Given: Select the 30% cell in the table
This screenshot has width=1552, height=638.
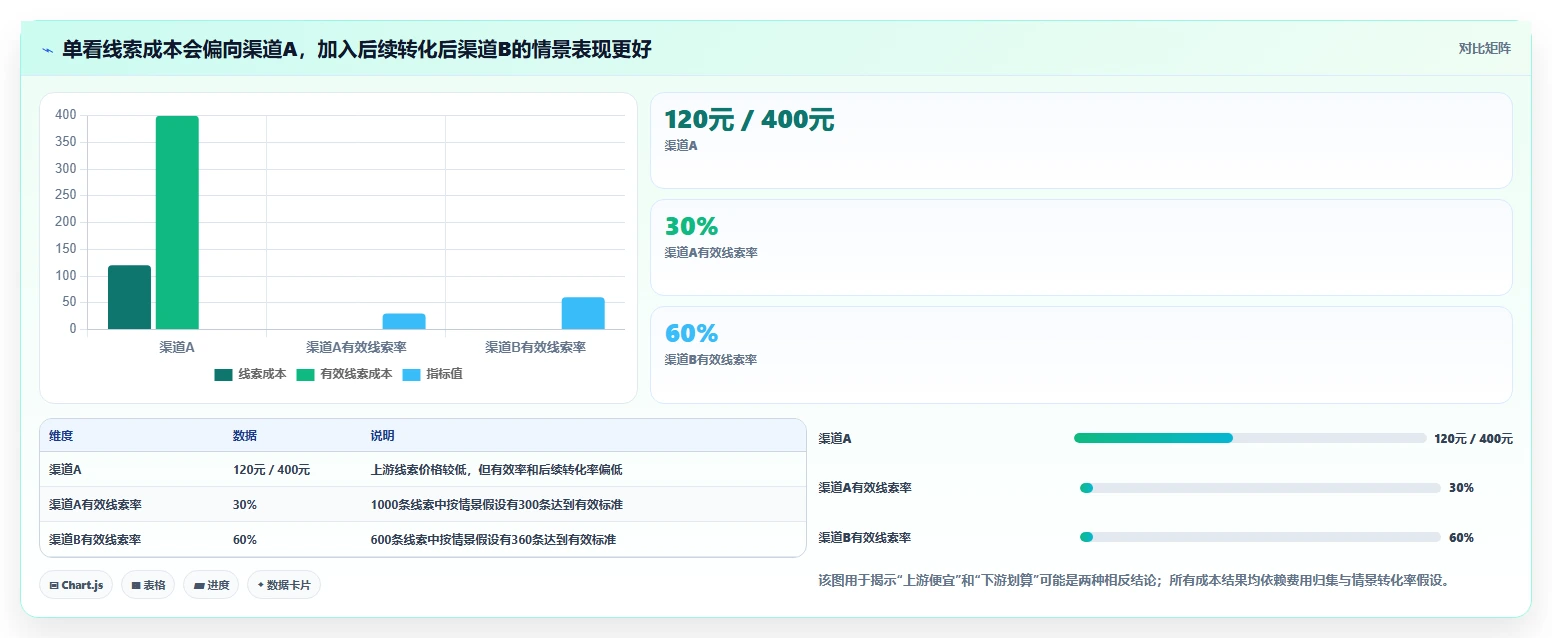Looking at the screenshot, I should [x=244, y=505].
